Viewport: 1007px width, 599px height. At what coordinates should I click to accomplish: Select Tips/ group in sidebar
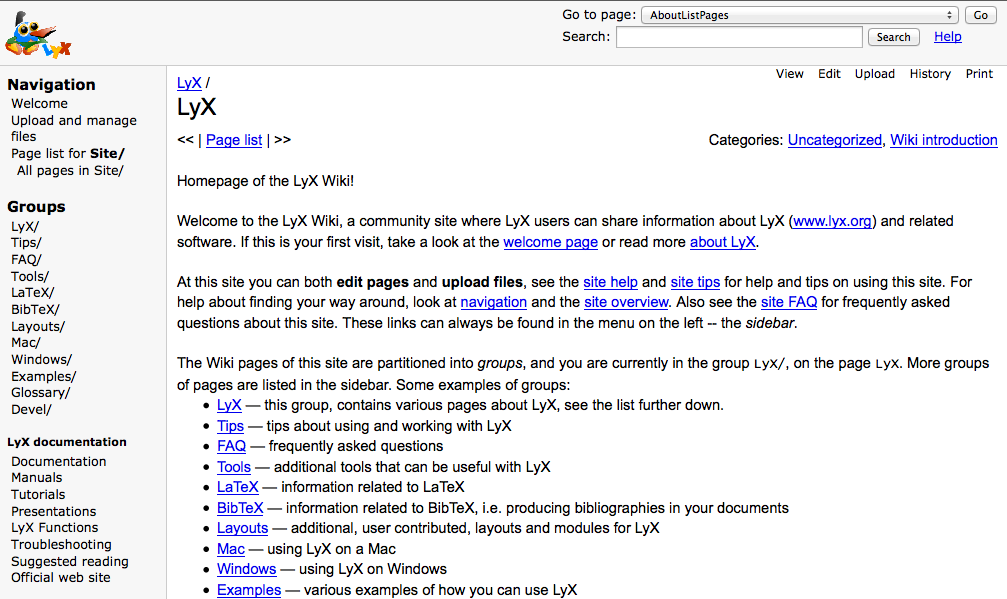tap(26, 243)
